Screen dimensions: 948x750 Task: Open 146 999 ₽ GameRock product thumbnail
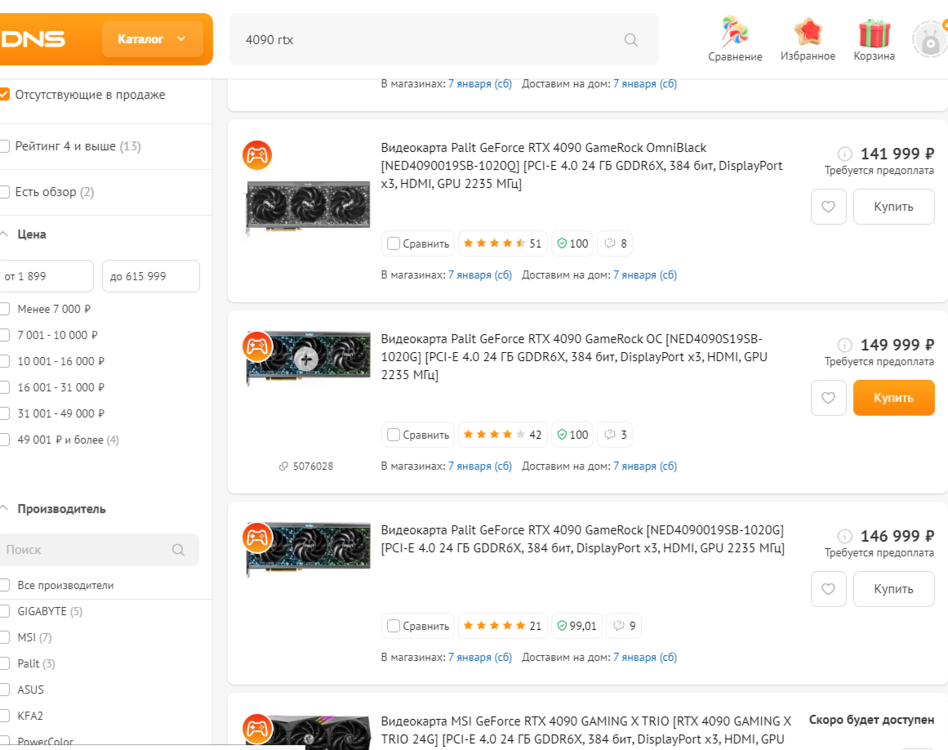tap(308, 549)
